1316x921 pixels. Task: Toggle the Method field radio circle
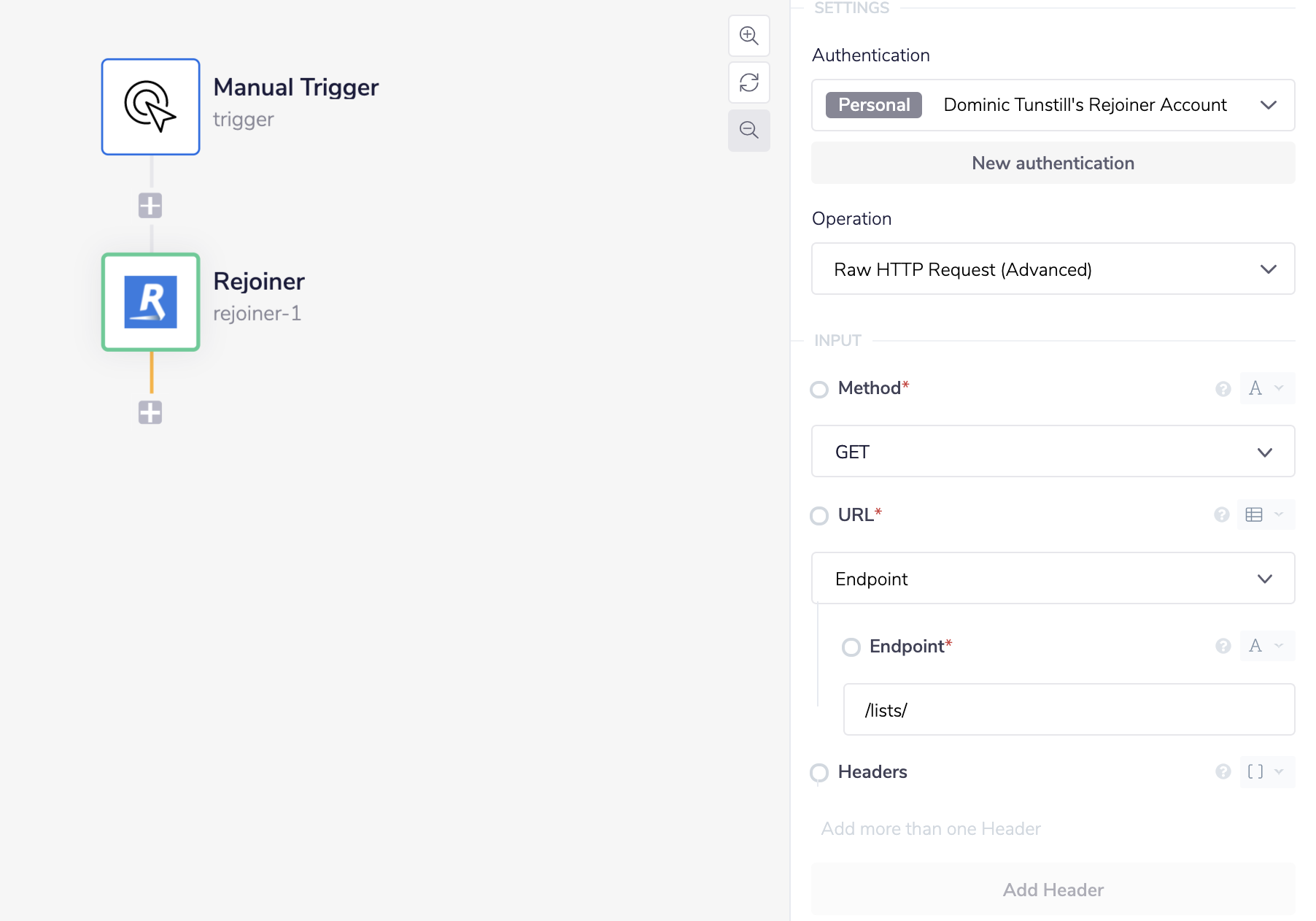coord(819,389)
